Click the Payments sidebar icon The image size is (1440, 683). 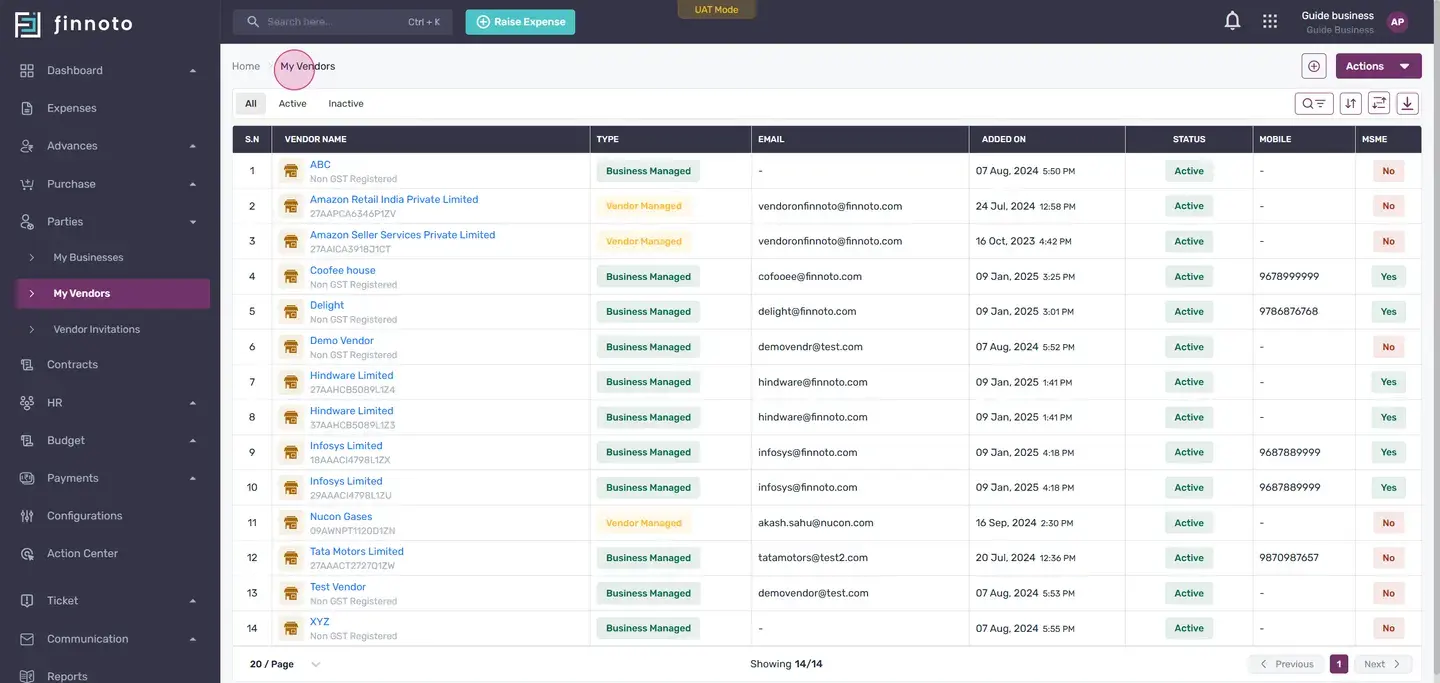27,478
